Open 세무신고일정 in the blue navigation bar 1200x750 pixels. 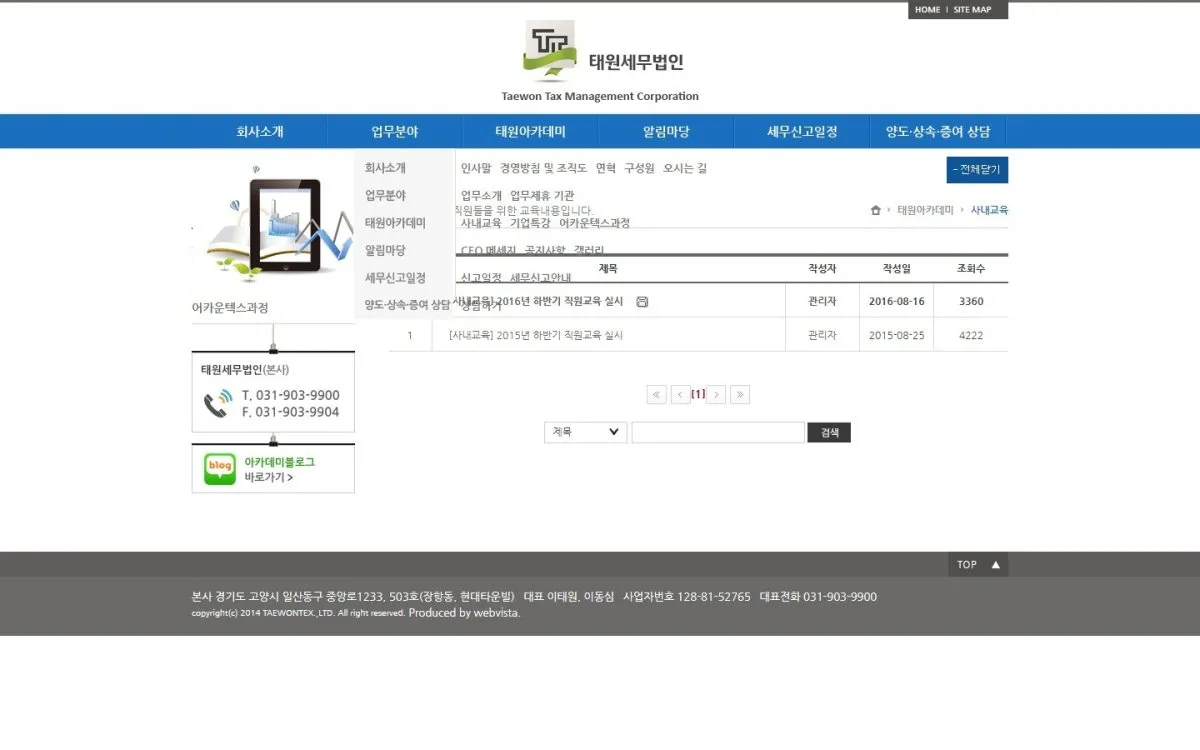(x=802, y=131)
